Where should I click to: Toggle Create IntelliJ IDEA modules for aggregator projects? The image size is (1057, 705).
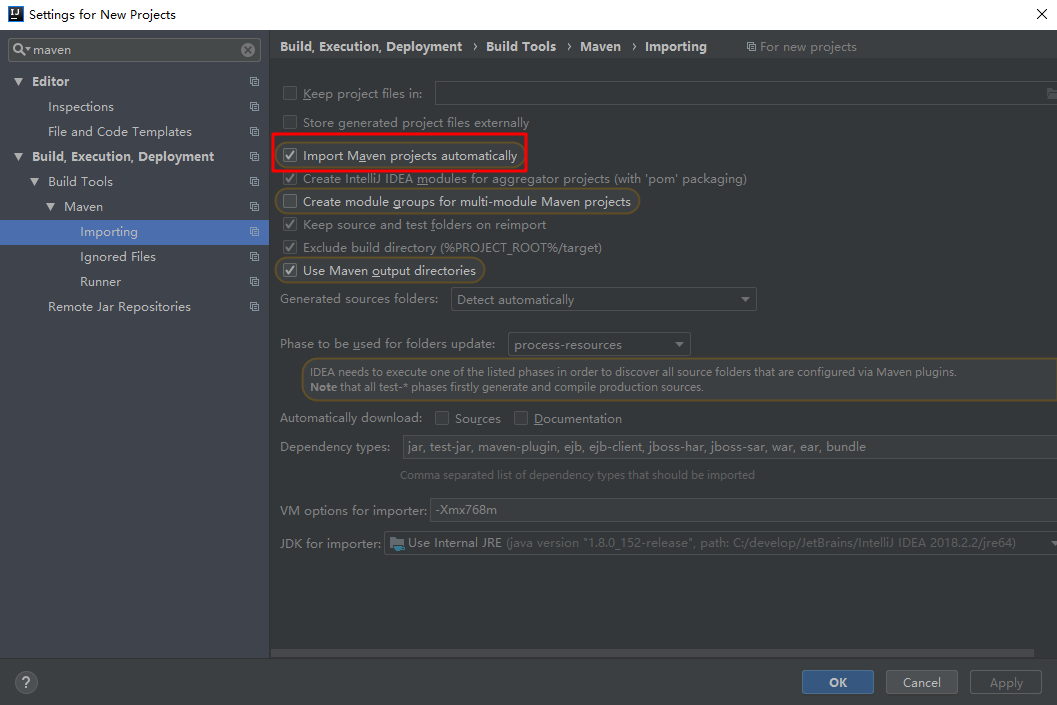coord(290,179)
